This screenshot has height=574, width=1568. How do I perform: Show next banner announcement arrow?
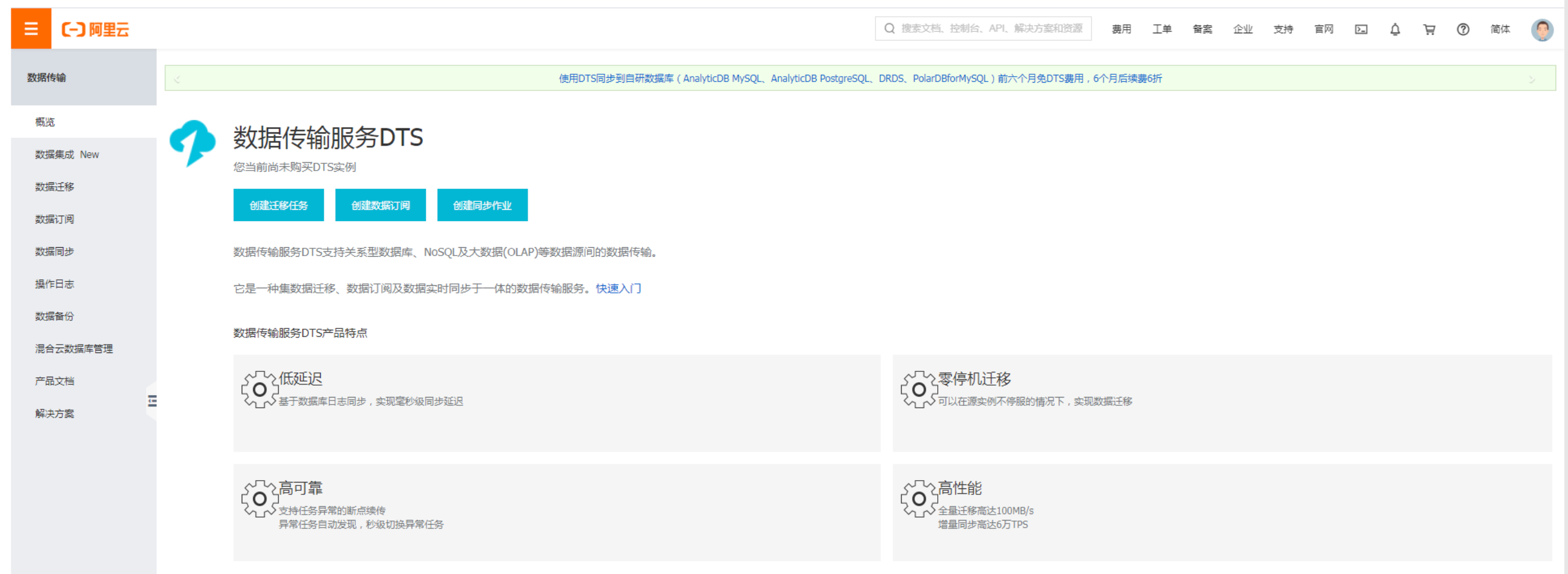pos(1532,79)
